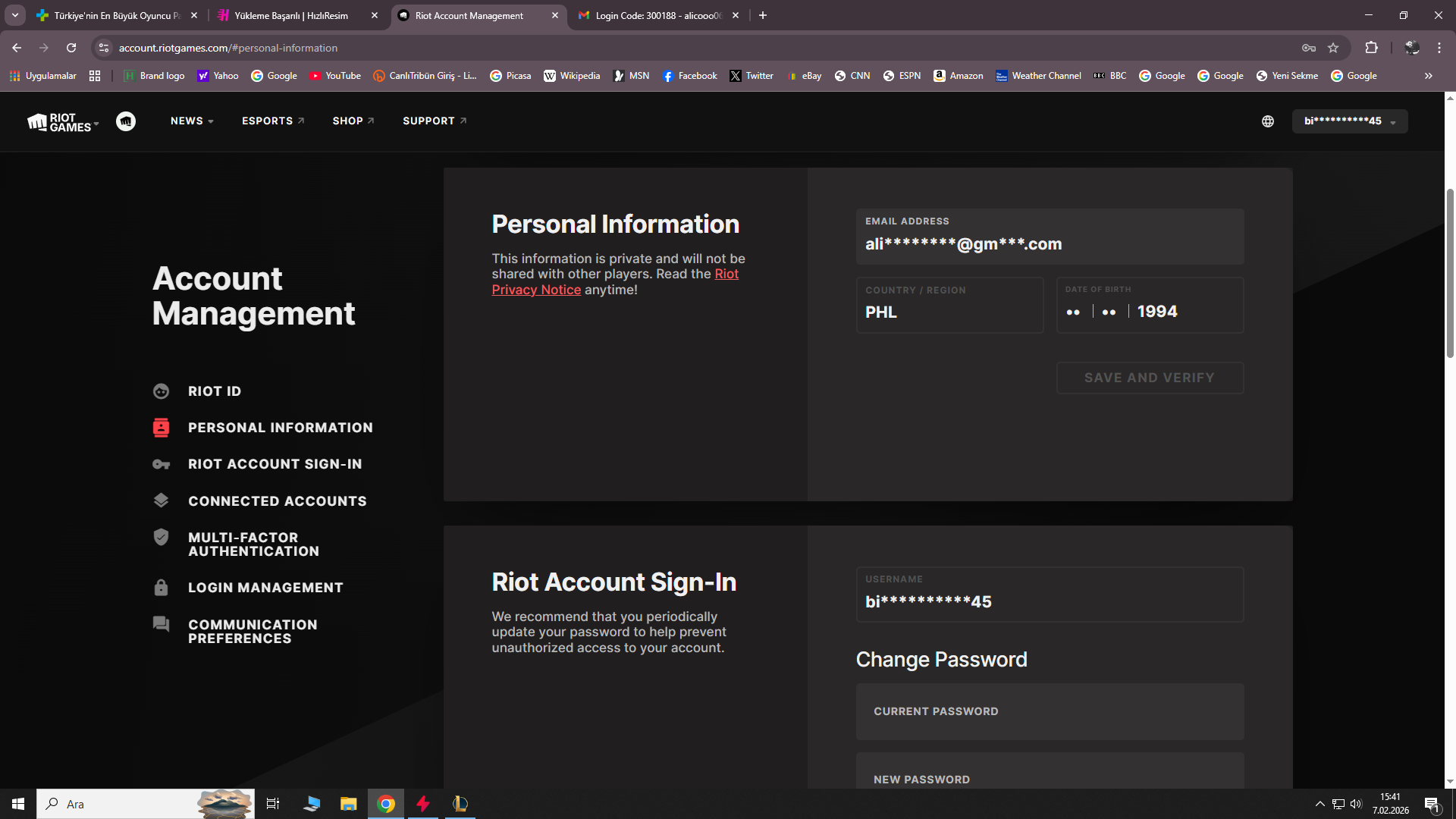
Task: Open CONNECTED ACCOUNTS section
Action: coord(278,501)
